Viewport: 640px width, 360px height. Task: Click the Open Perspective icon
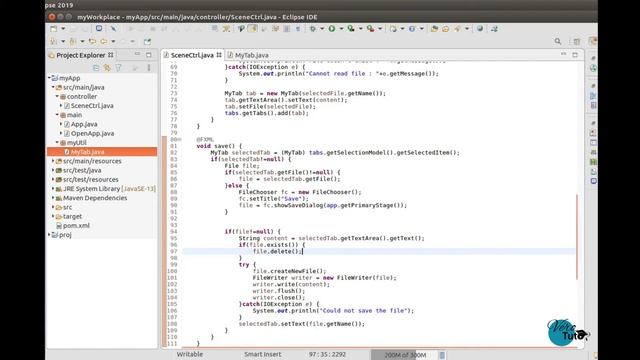click(x=576, y=41)
